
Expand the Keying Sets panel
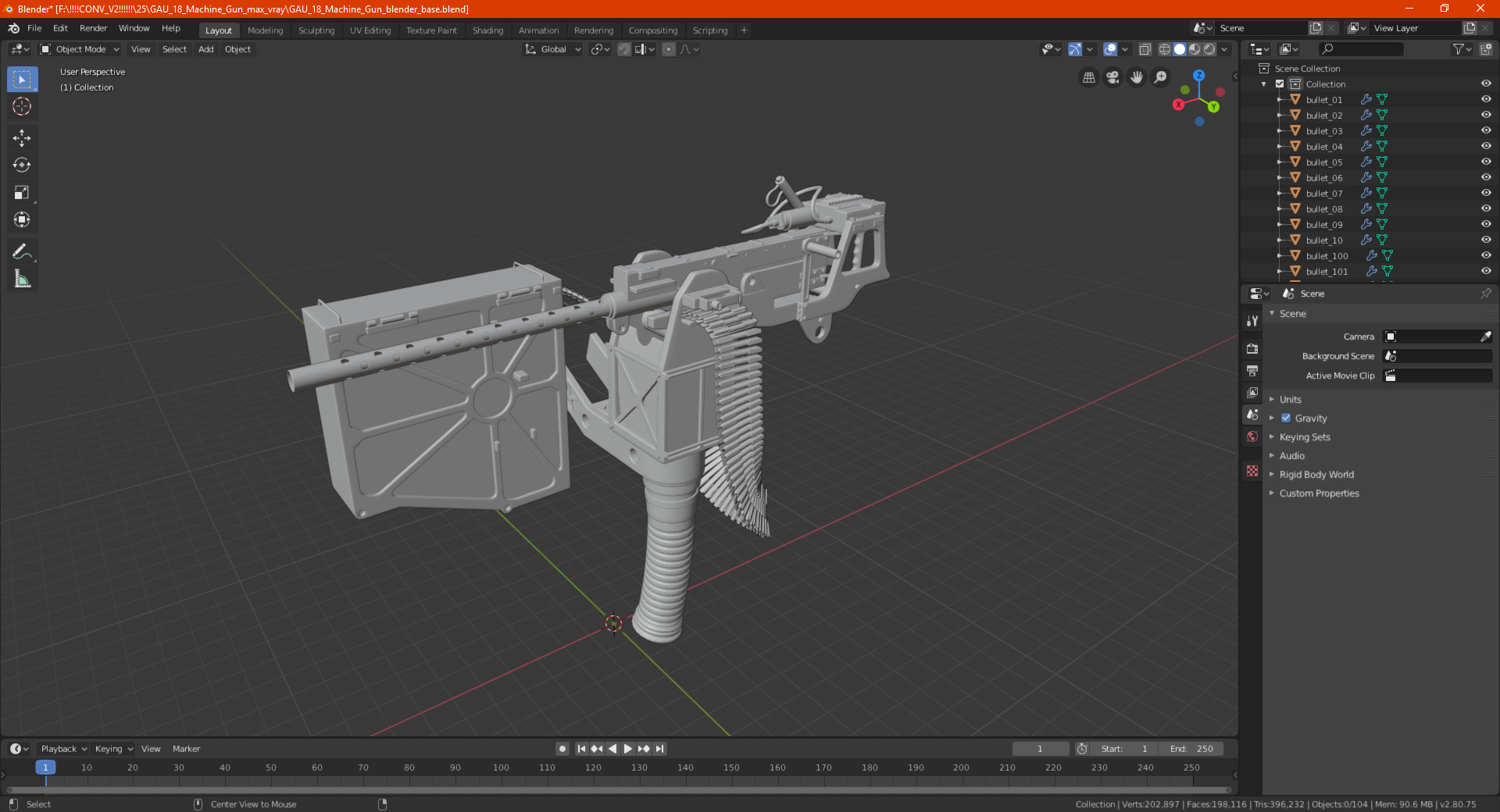click(1305, 436)
